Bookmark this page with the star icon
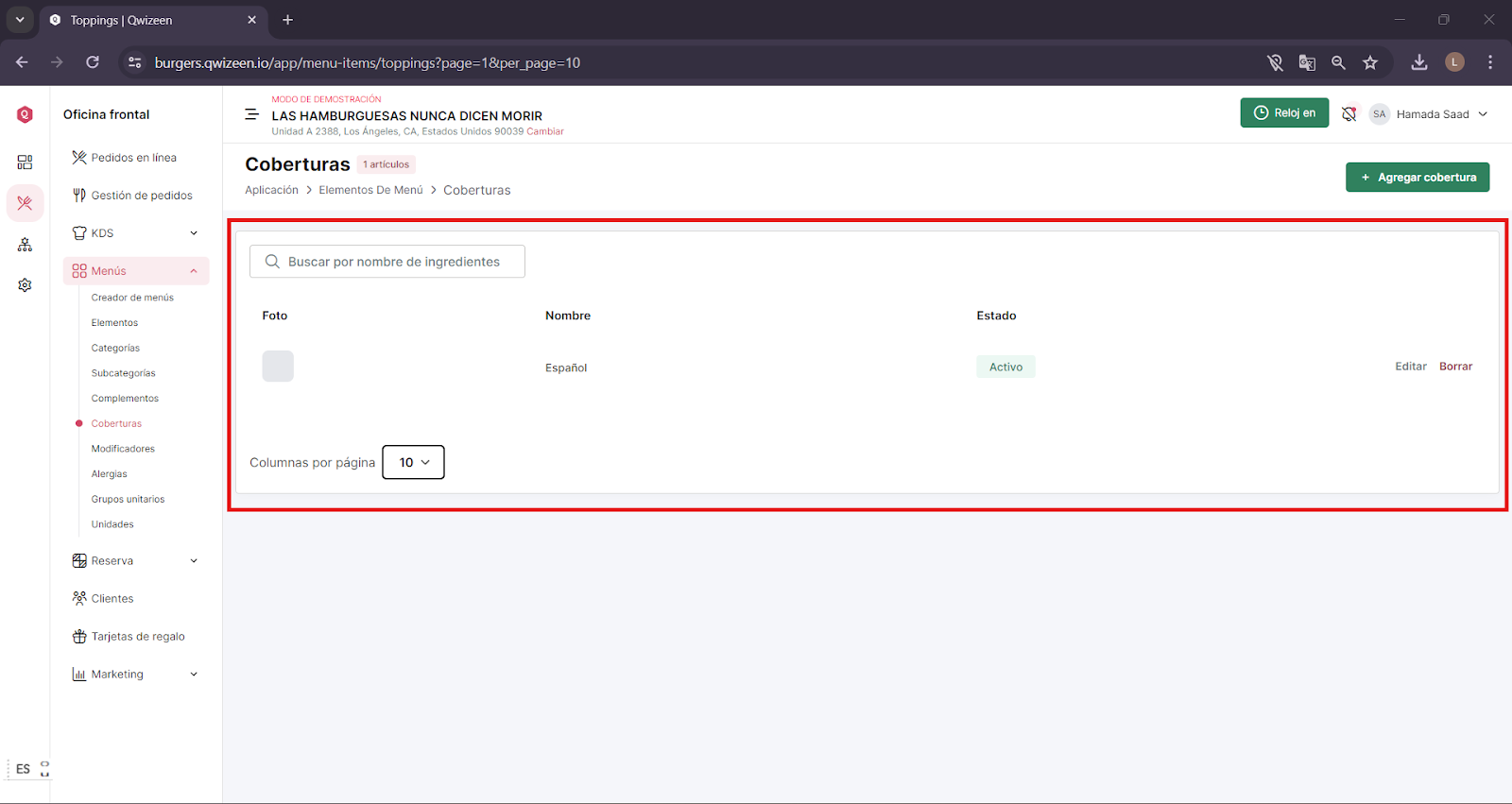1512x804 pixels. click(1370, 62)
